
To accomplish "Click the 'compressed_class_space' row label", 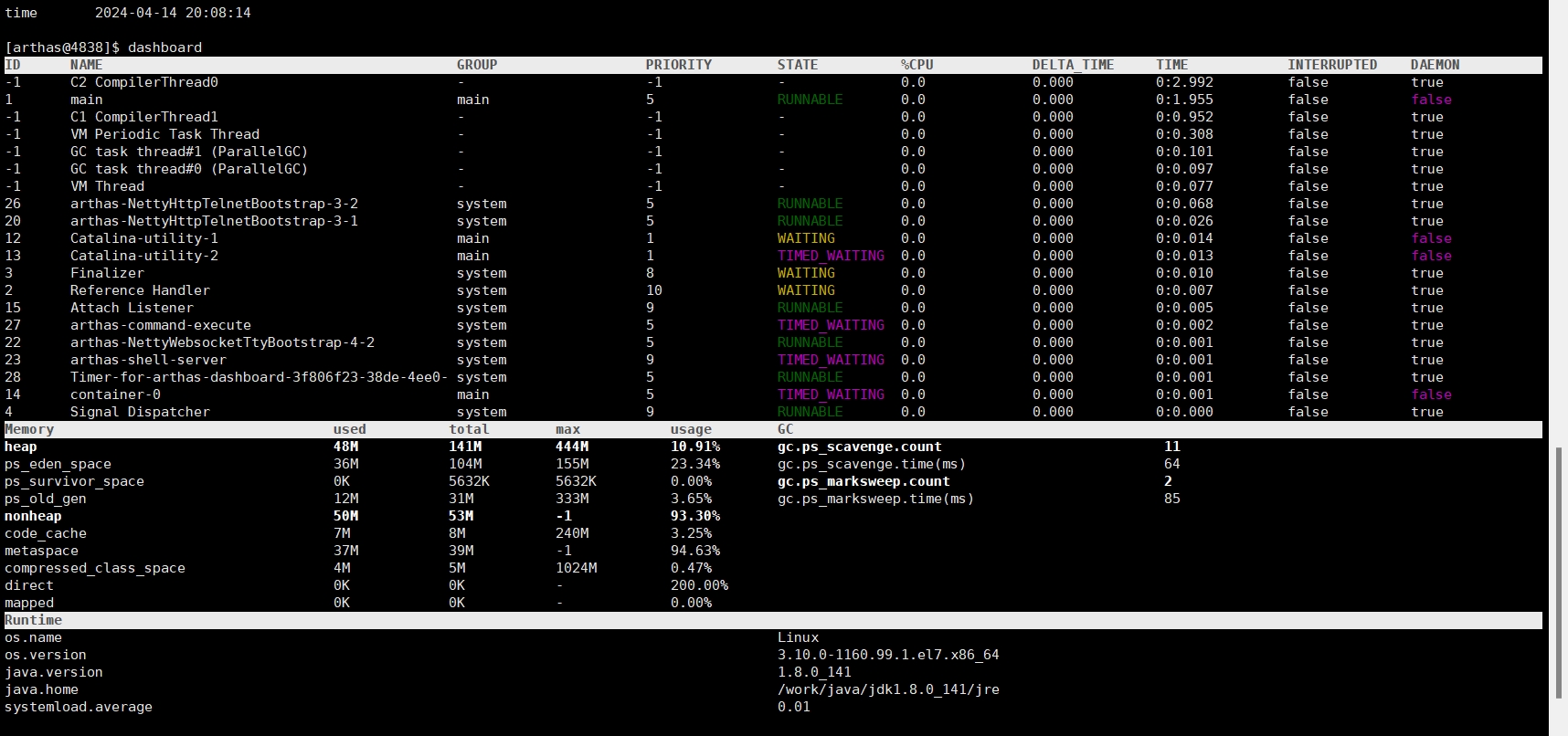I will coord(95,568).
